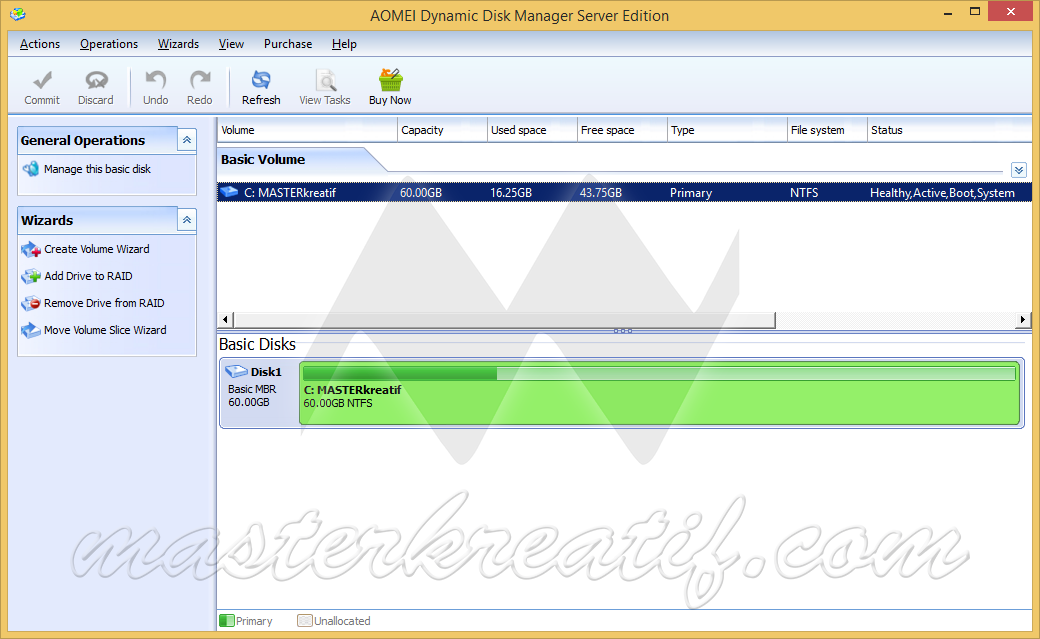Image resolution: width=1040 pixels, height=639 pixels.
Task: Open the View menu
Action: [231, 44]
